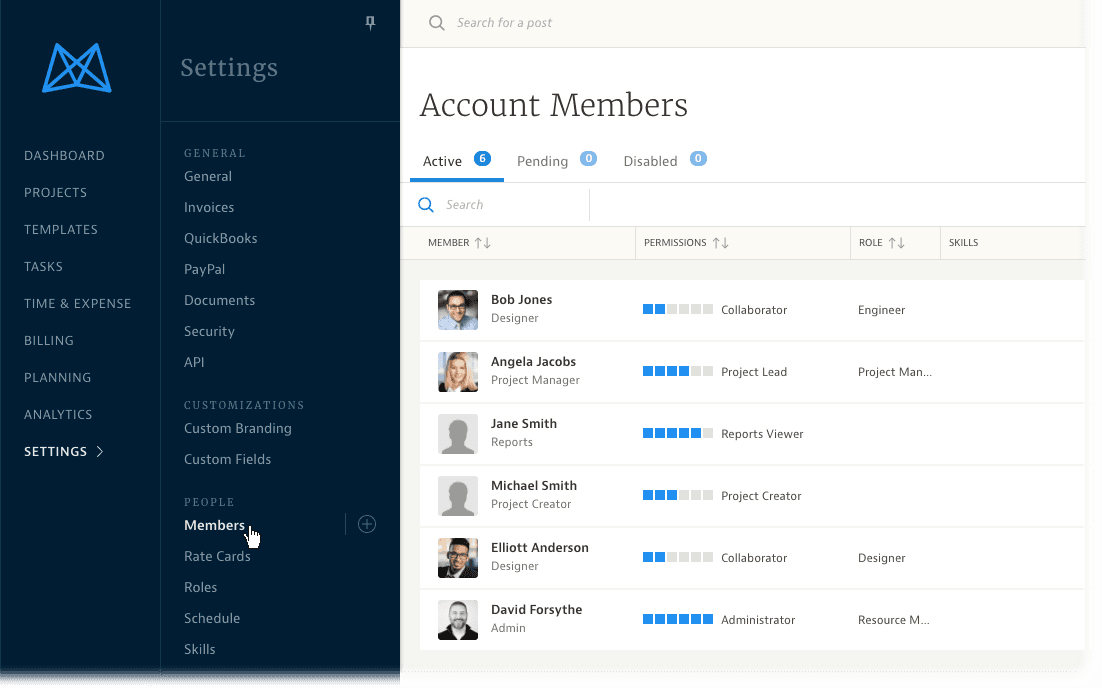
Task: Click the Mavenlink logo icon
Action: (77, 68)
